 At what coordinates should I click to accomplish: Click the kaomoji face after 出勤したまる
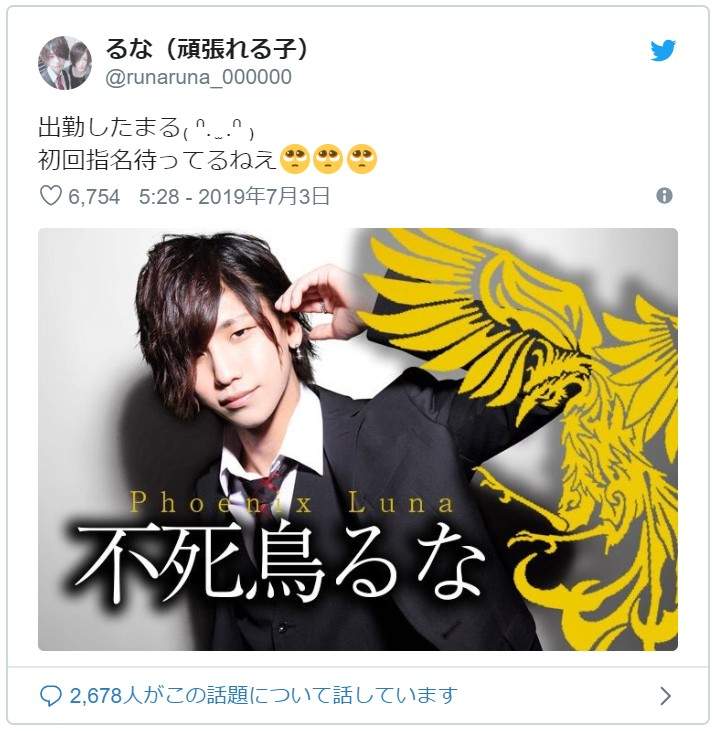(x=218, y=130)
